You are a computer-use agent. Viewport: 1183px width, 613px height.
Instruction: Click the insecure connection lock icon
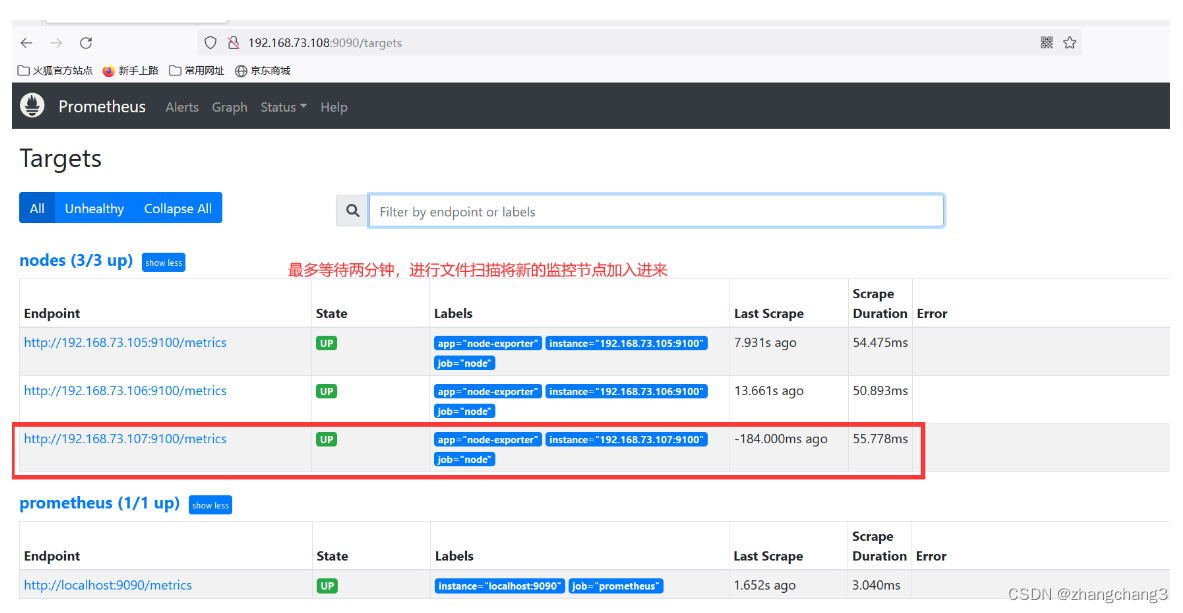[233, 43]
